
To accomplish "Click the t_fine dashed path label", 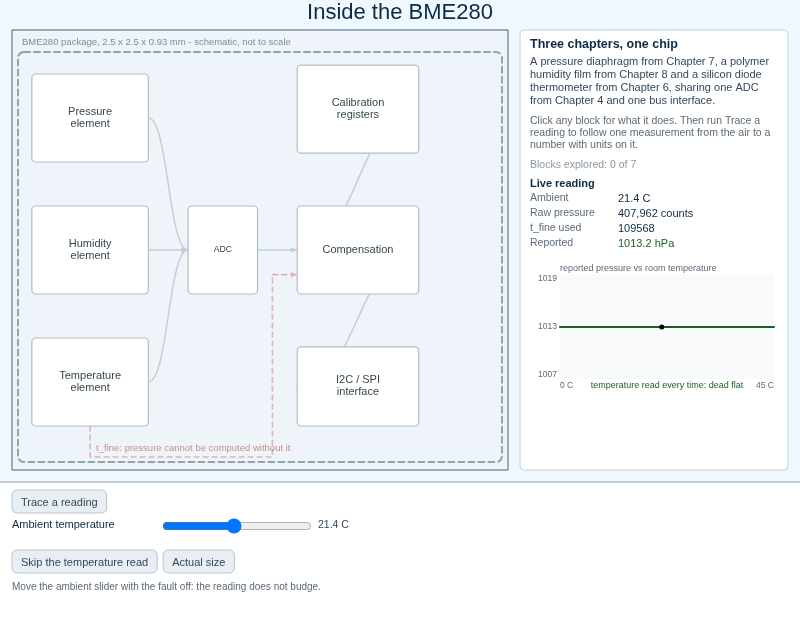I will pyautogui.click(x=193, y=448).
